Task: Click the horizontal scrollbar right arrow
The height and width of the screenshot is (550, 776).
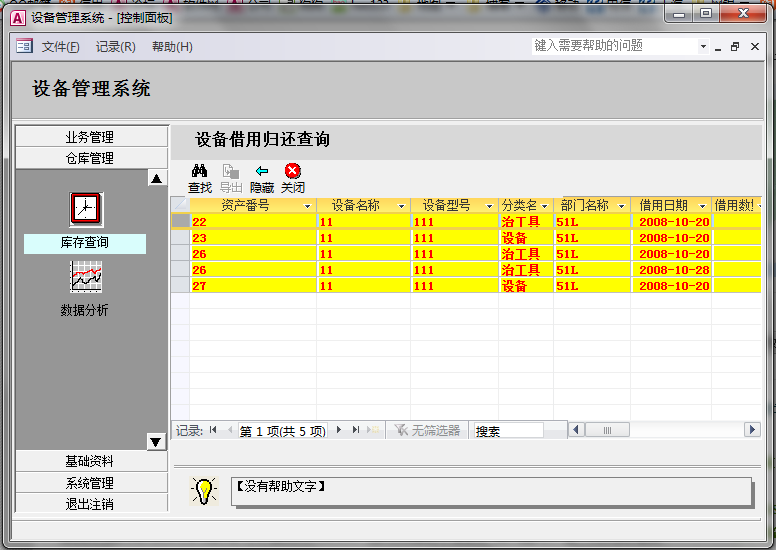Action: click(x=752, y=430)
